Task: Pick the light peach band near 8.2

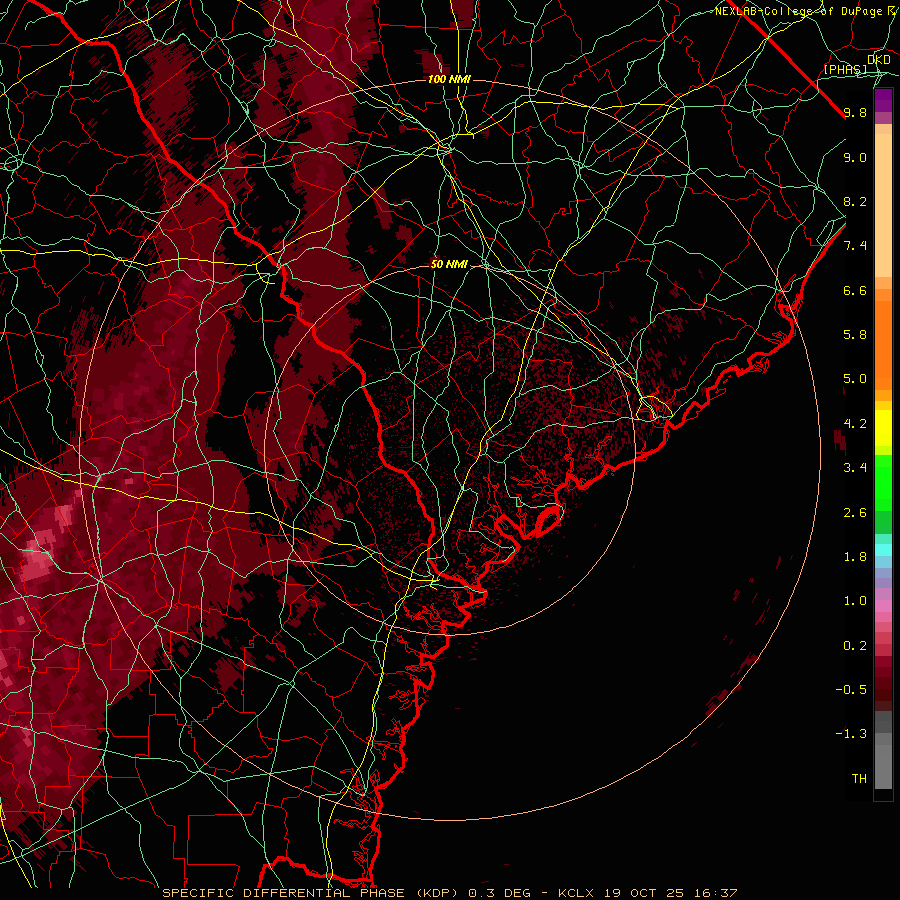Action: (x=883, y=207)
